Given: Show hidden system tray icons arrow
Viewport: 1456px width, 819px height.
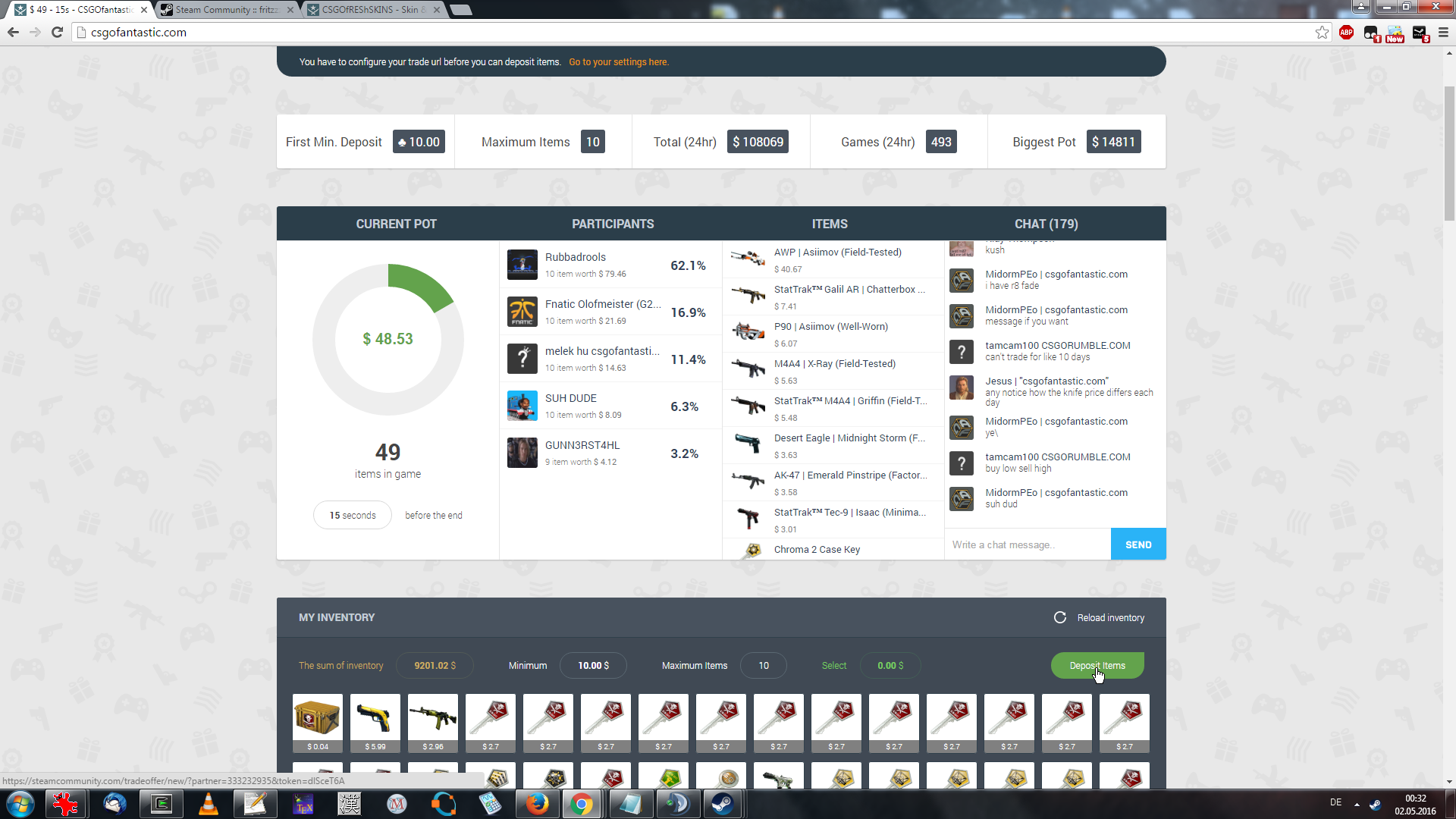Looking at the screenshot, I should point(1357,804).
